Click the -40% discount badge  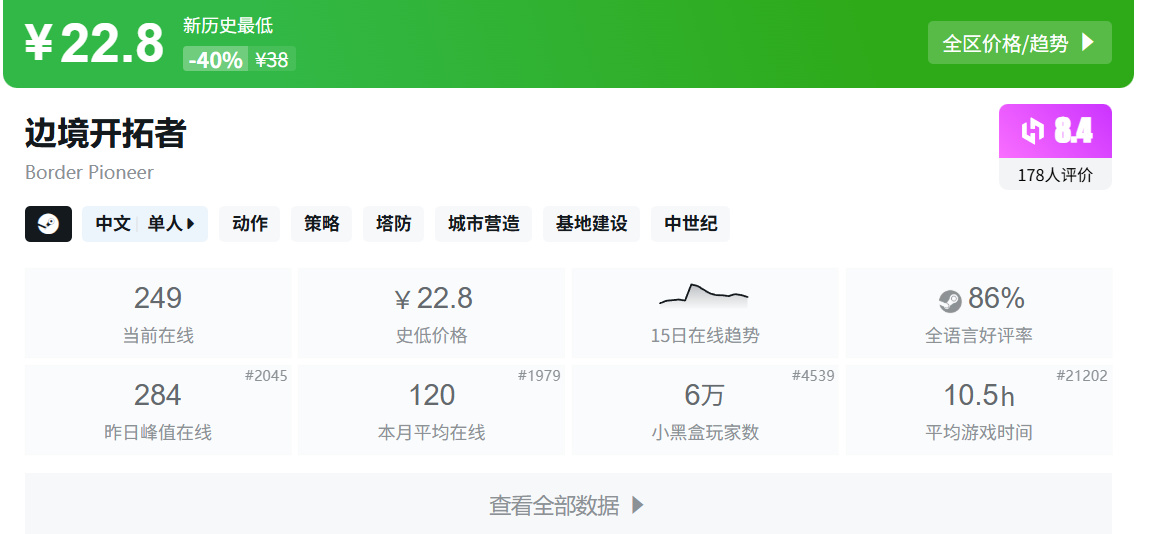click(x=215, y=59)
